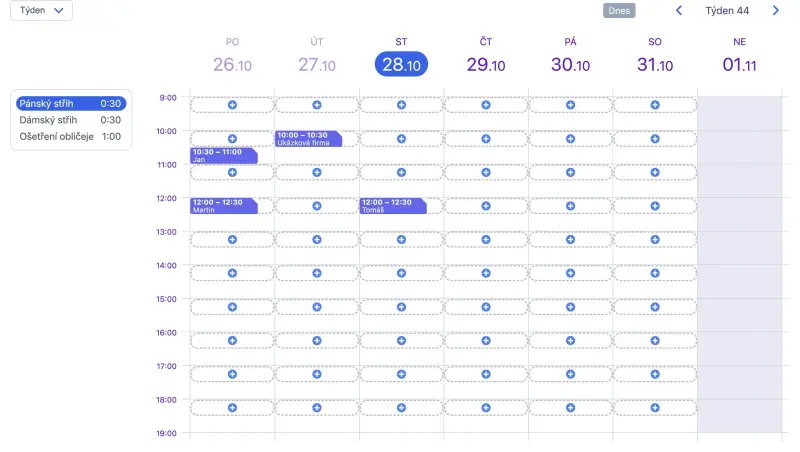Open the Týden view dropdown

41,10
